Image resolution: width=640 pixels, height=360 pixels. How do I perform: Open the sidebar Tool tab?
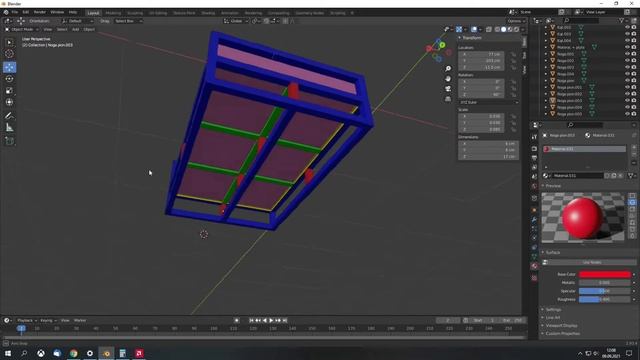pyautogui.click(x=524, y=55)
